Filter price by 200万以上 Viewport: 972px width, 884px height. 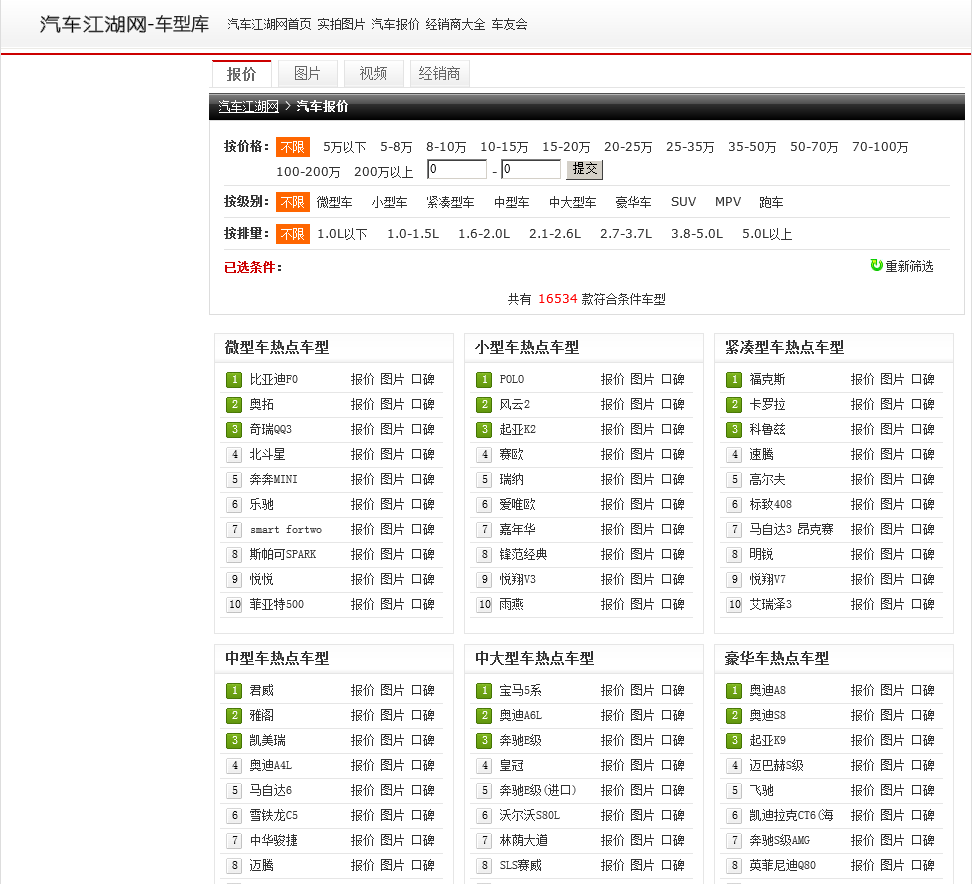383,172
